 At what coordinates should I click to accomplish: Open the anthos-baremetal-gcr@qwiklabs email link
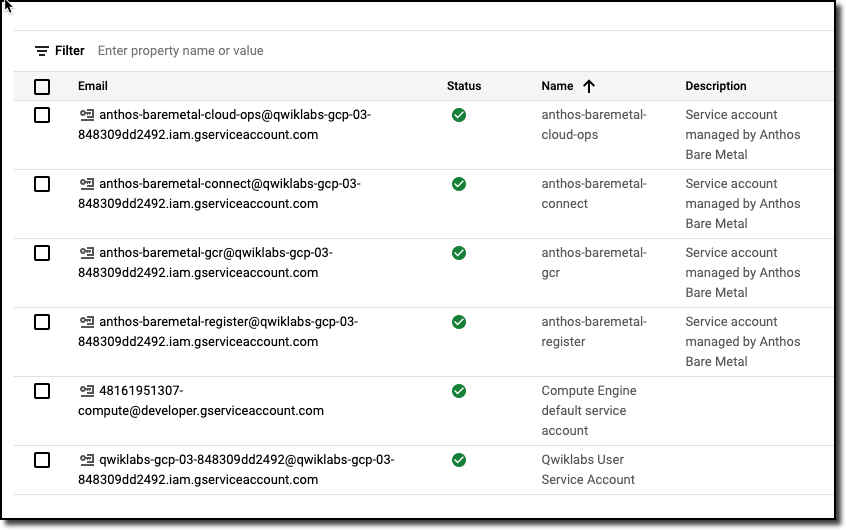pos(206,263)
